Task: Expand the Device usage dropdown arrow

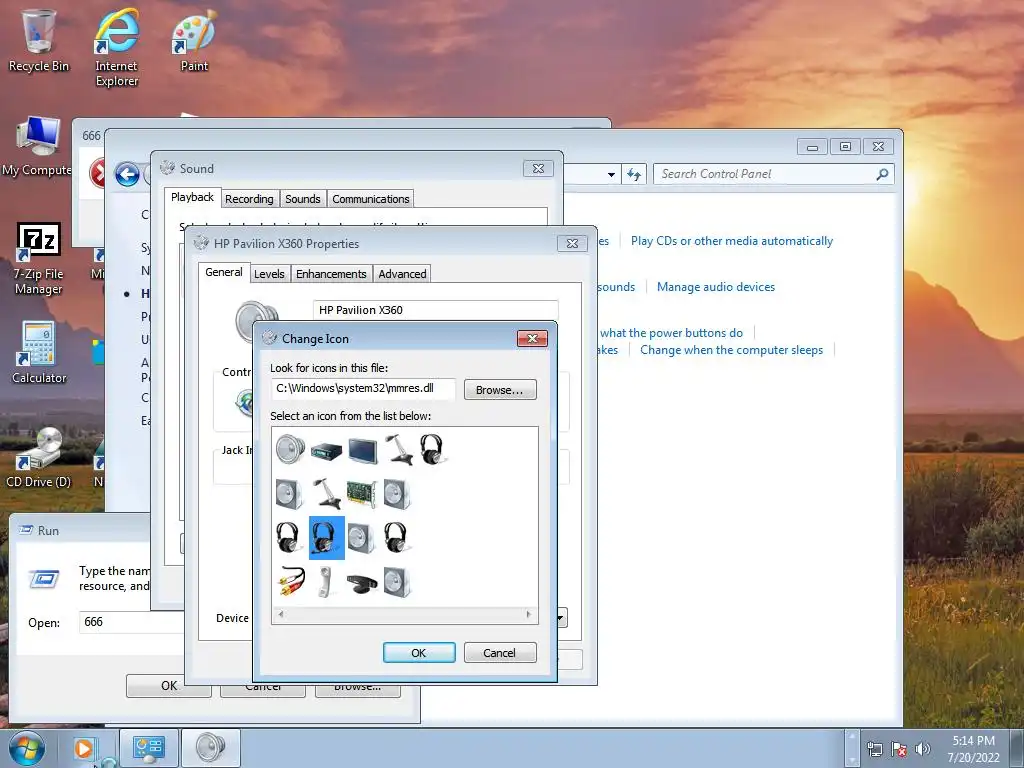Action: click(x=562, y=617)
